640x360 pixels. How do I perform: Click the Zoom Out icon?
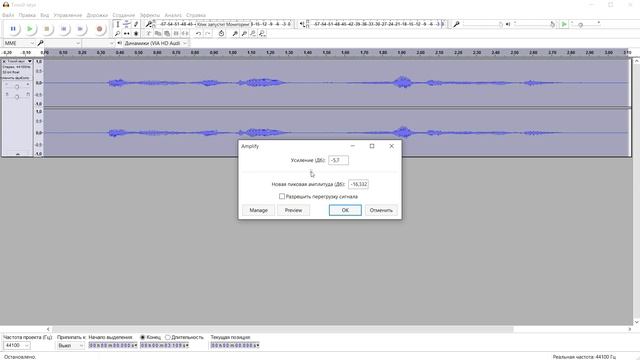pos(244,33)
